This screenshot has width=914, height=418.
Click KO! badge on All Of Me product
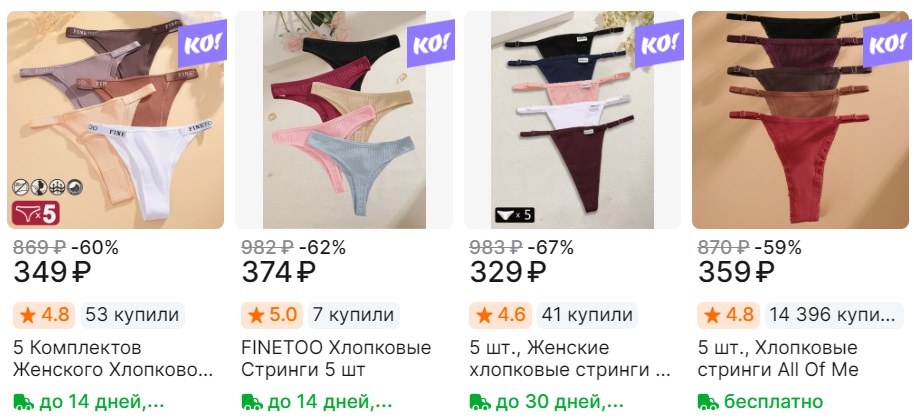[x=887, y=43]
